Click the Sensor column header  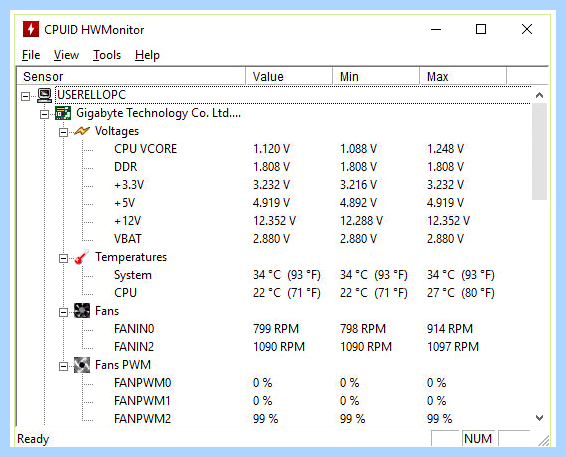point(131,76)
